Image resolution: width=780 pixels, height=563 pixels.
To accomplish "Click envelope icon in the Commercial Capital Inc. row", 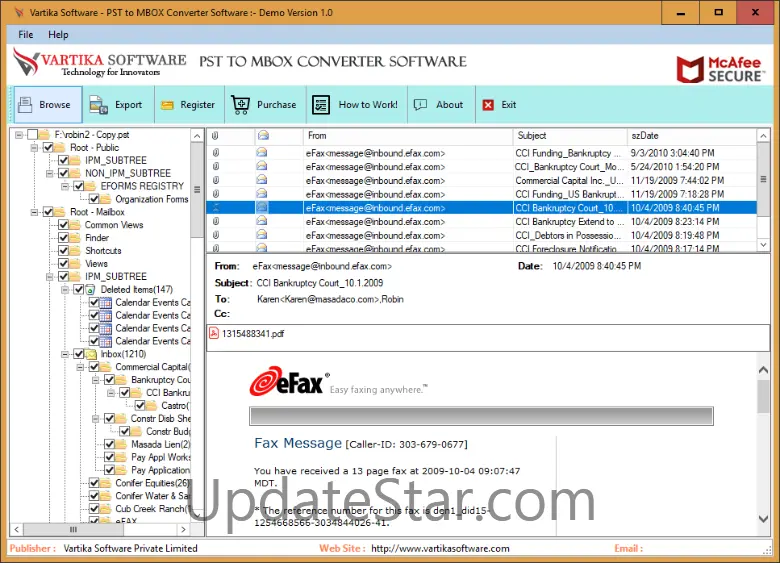I will (x=262, y=180).
